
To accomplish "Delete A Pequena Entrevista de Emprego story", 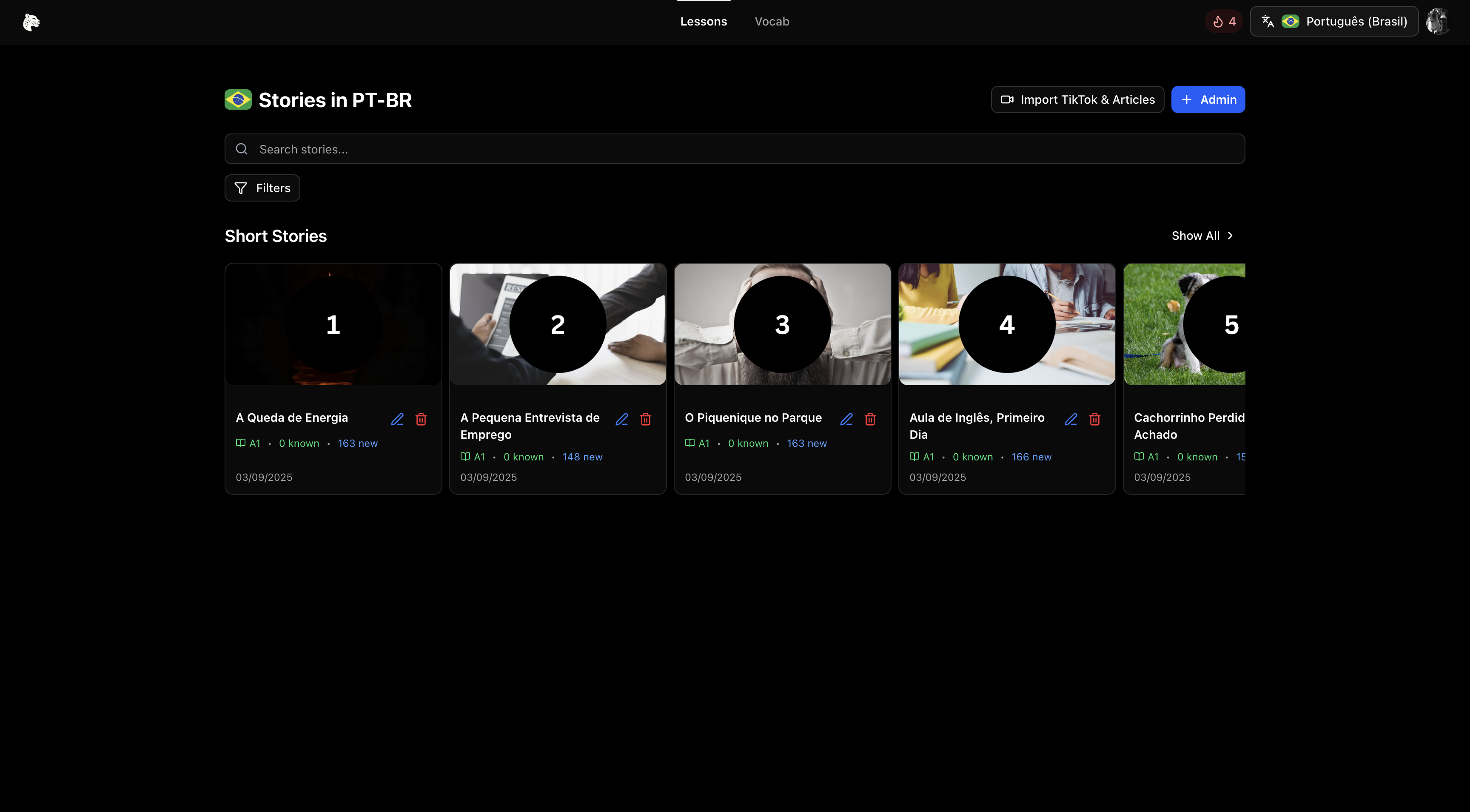I will tap(645, 419).
